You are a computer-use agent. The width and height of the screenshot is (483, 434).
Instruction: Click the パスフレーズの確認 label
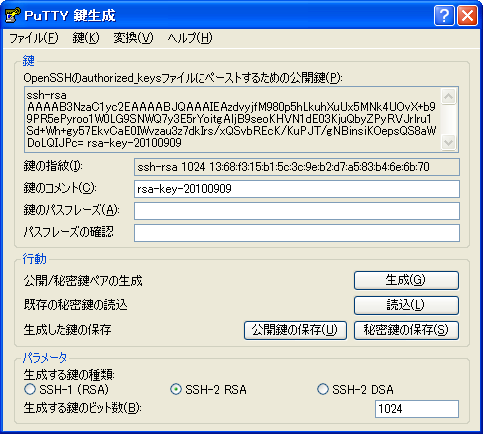[68, 232]
